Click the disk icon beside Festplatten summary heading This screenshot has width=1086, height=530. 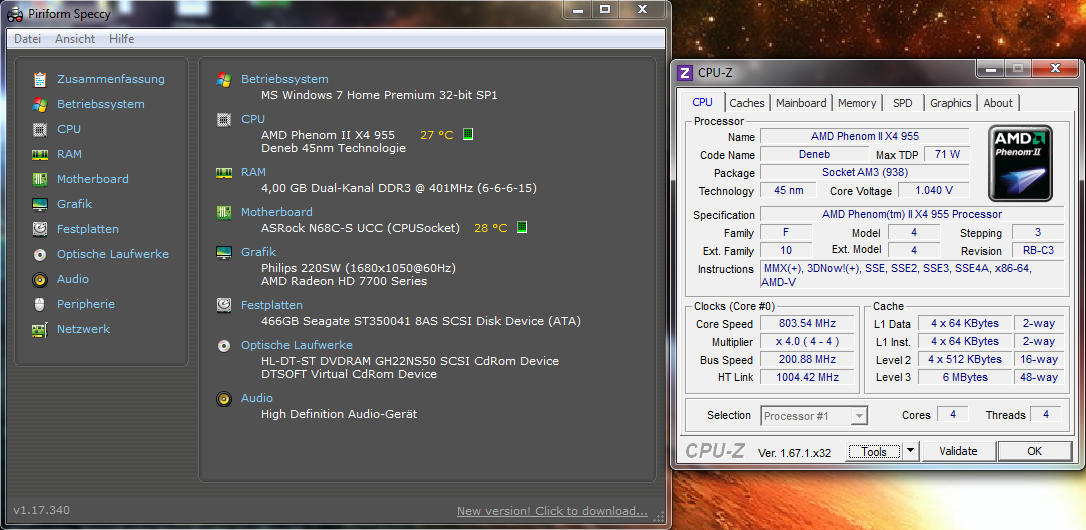click(224, 305)
